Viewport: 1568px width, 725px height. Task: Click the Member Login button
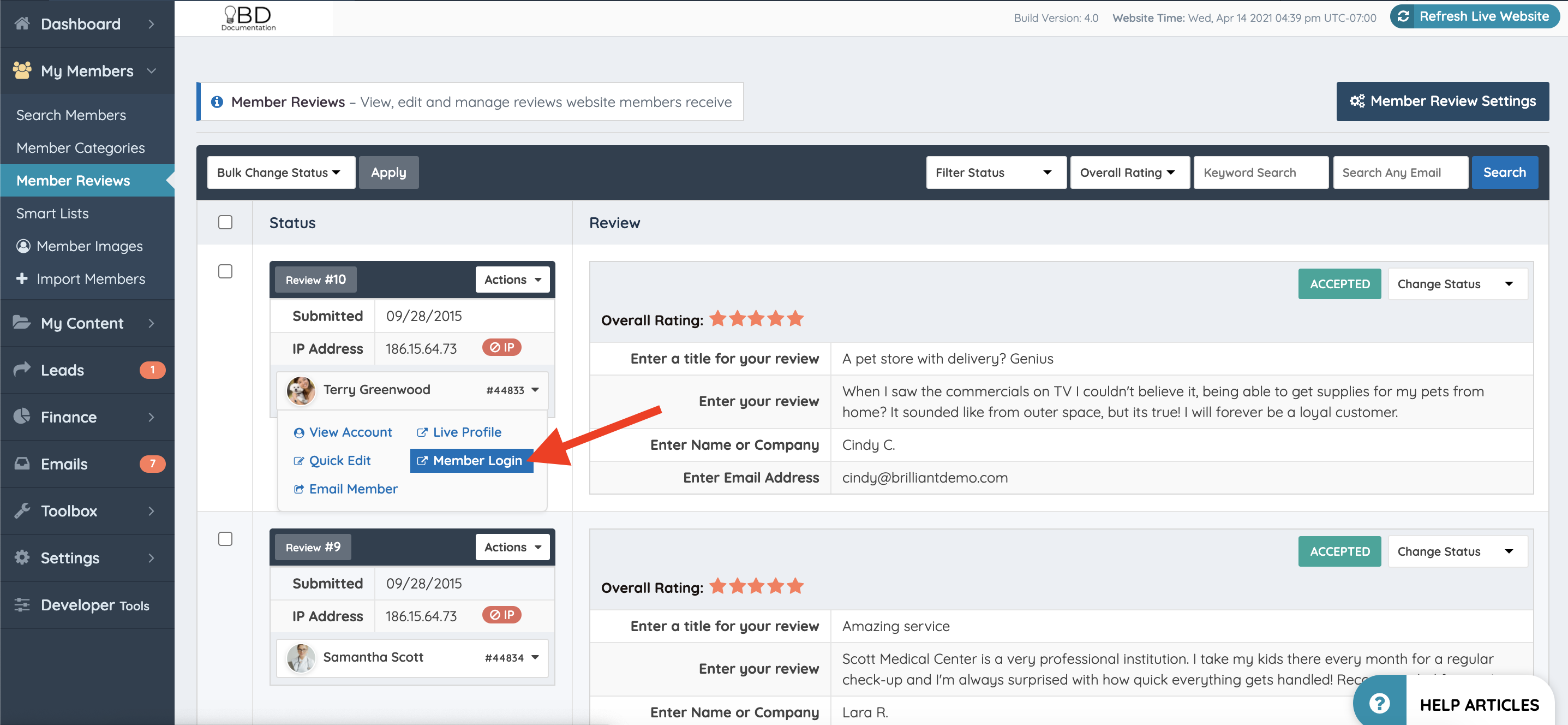click(x=472, y=461)
